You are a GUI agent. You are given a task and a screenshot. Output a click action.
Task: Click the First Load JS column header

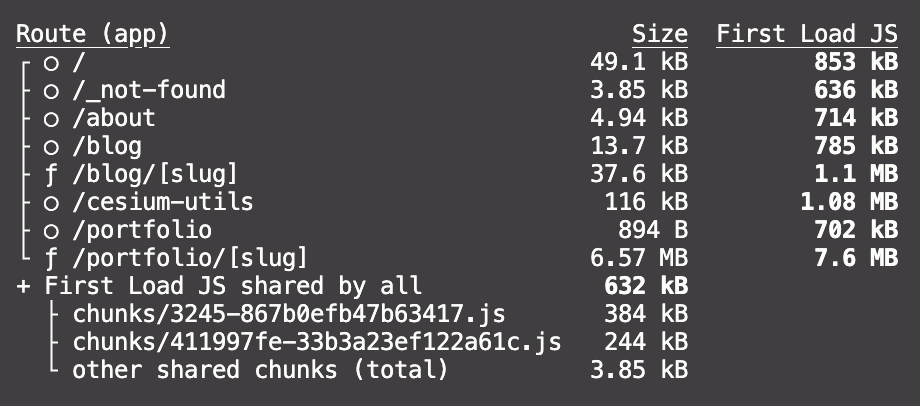(807, 34)
